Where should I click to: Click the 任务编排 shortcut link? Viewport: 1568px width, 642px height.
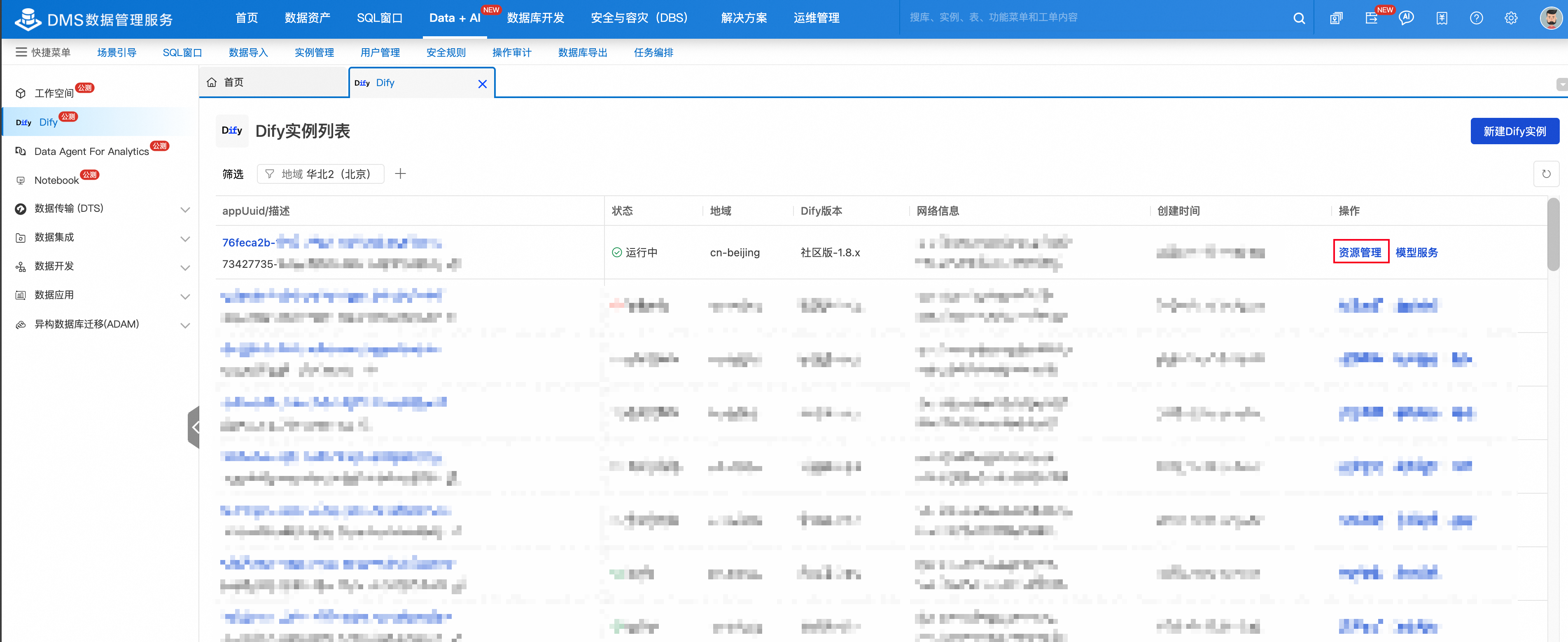coord(654,52)
